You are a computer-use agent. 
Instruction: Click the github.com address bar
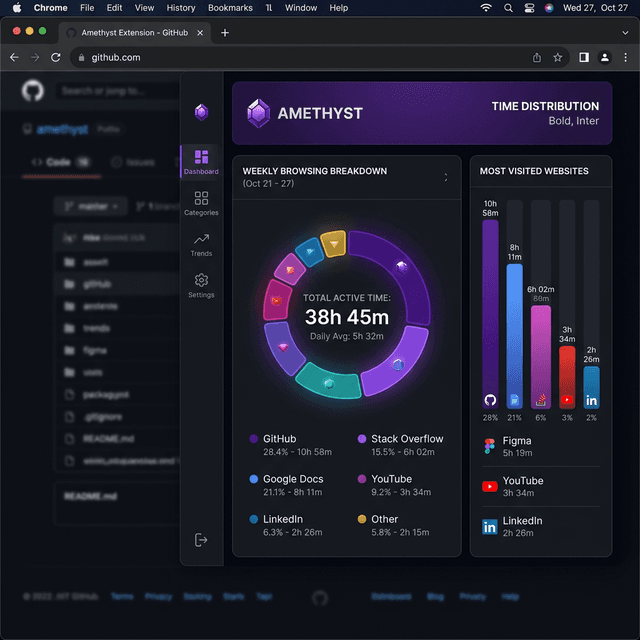point(300,58)
